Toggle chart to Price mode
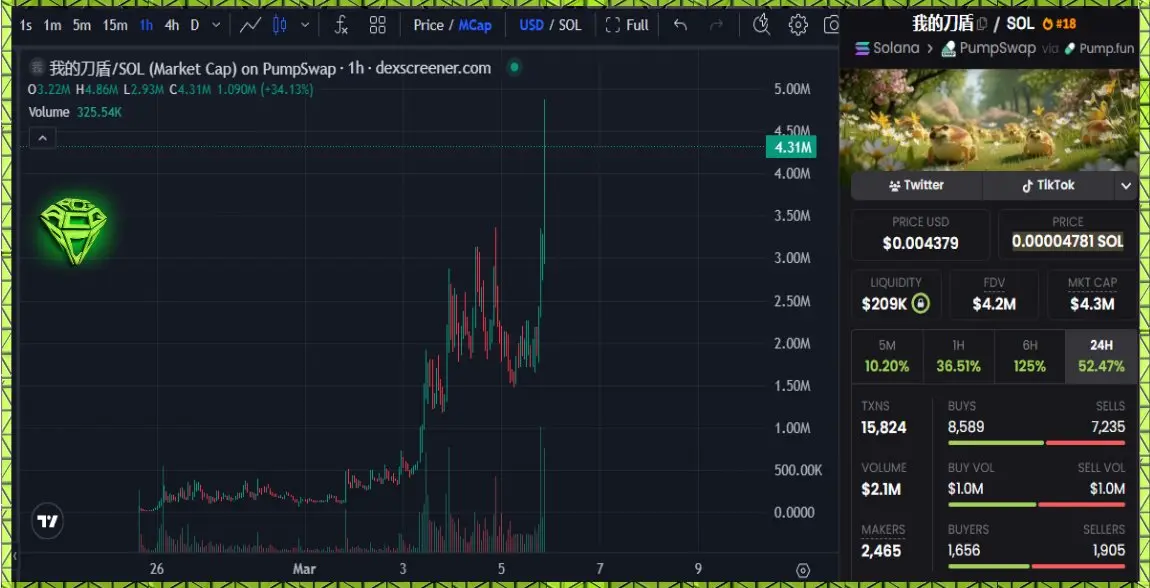The image size is (1150, 588). pyautogui.click(x=428, y=25)
